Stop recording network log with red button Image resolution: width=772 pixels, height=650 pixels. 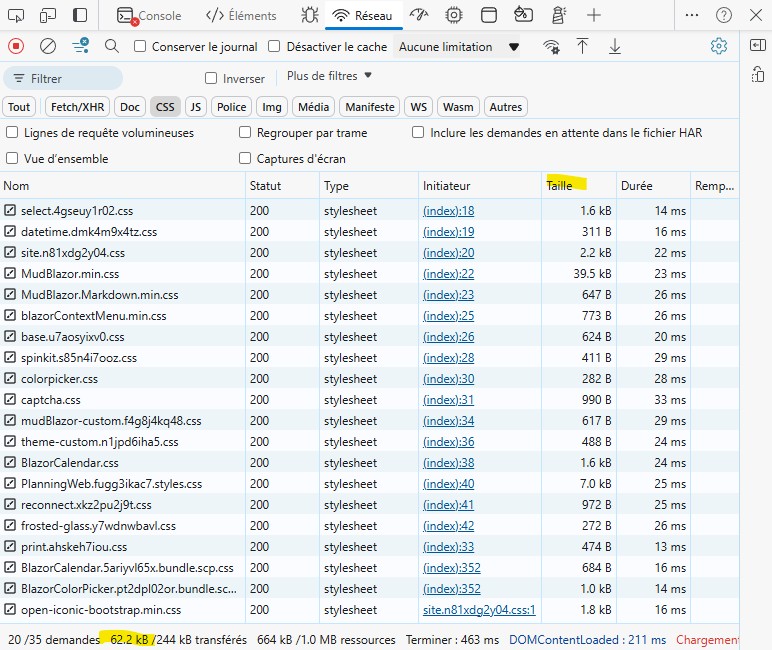pos(16,46)
